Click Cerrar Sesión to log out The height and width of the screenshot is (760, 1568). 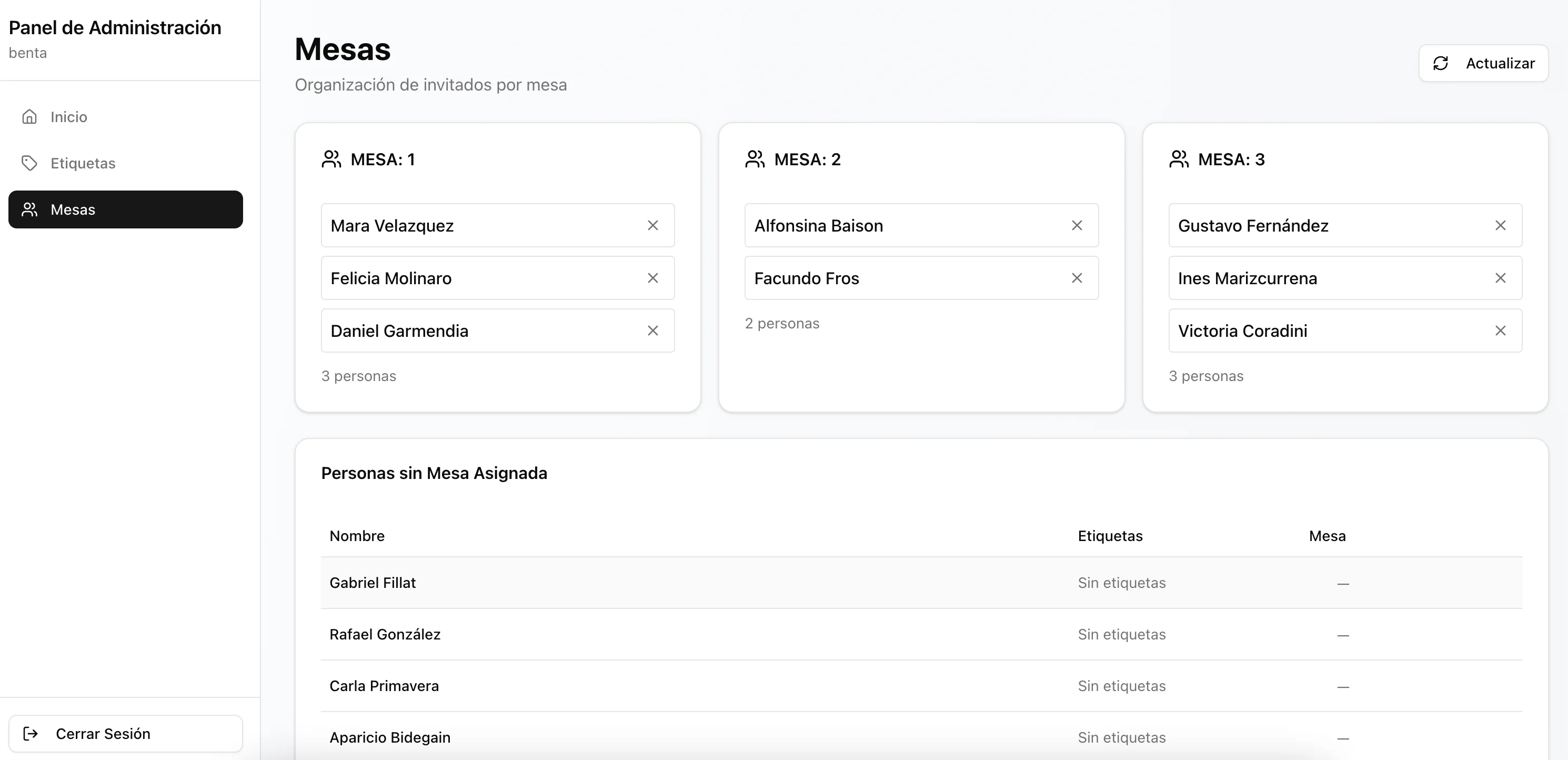[x=103, y=734]
